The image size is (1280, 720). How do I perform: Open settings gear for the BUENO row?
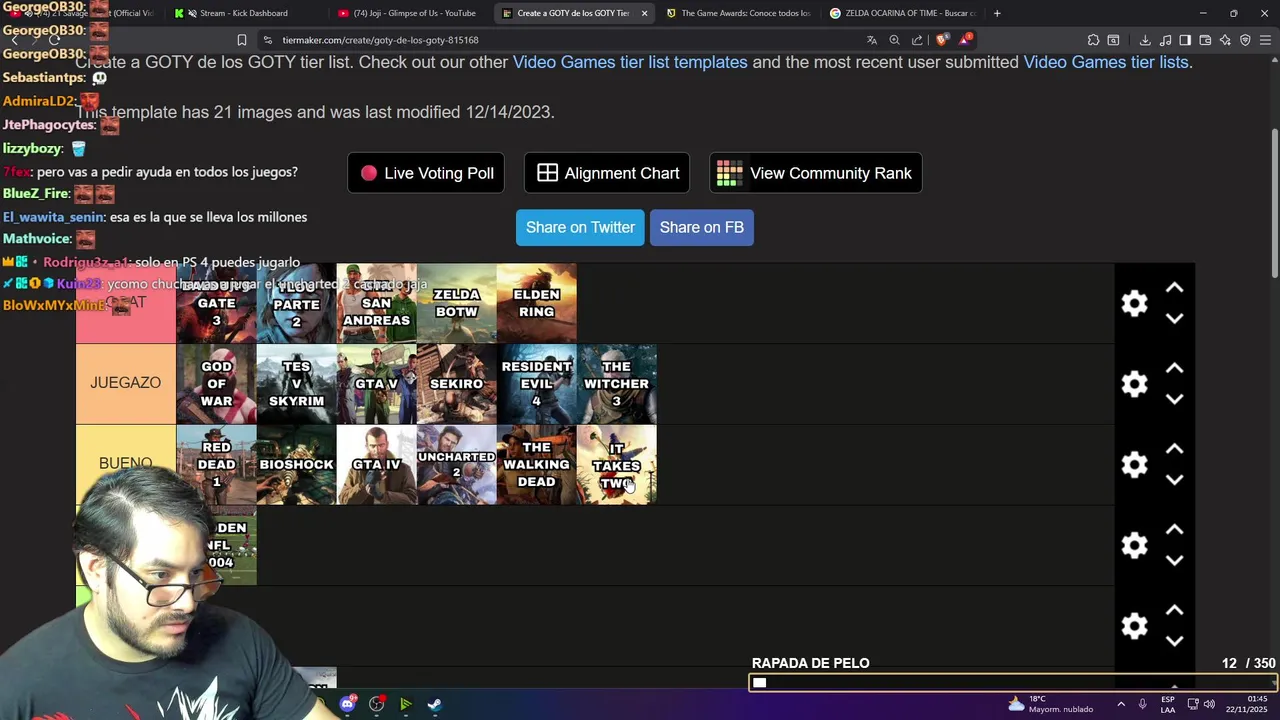(x=1134, y=465)
